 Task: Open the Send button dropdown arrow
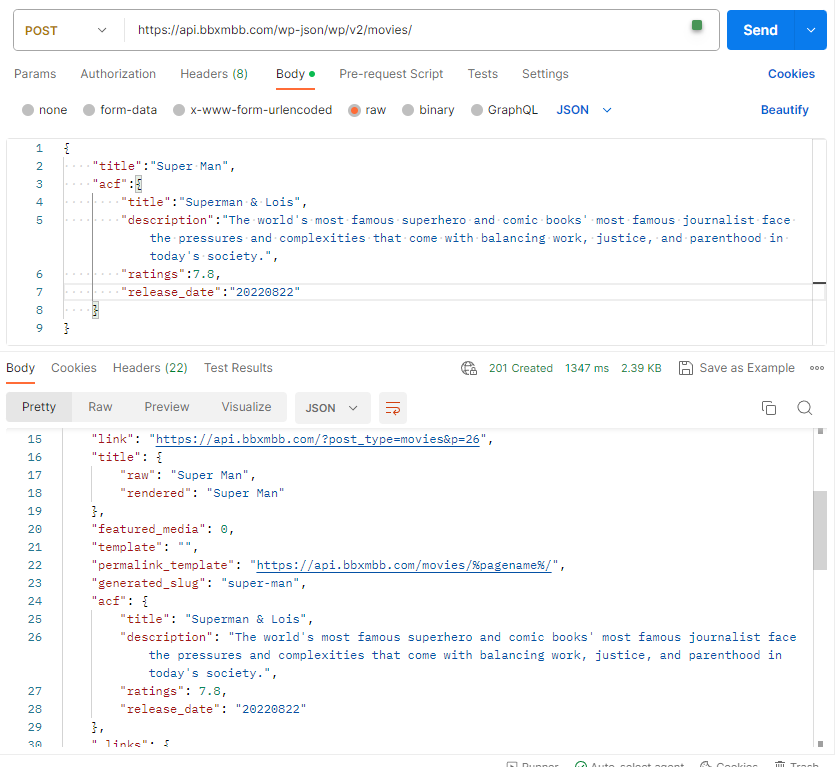(x=810, y=30)
